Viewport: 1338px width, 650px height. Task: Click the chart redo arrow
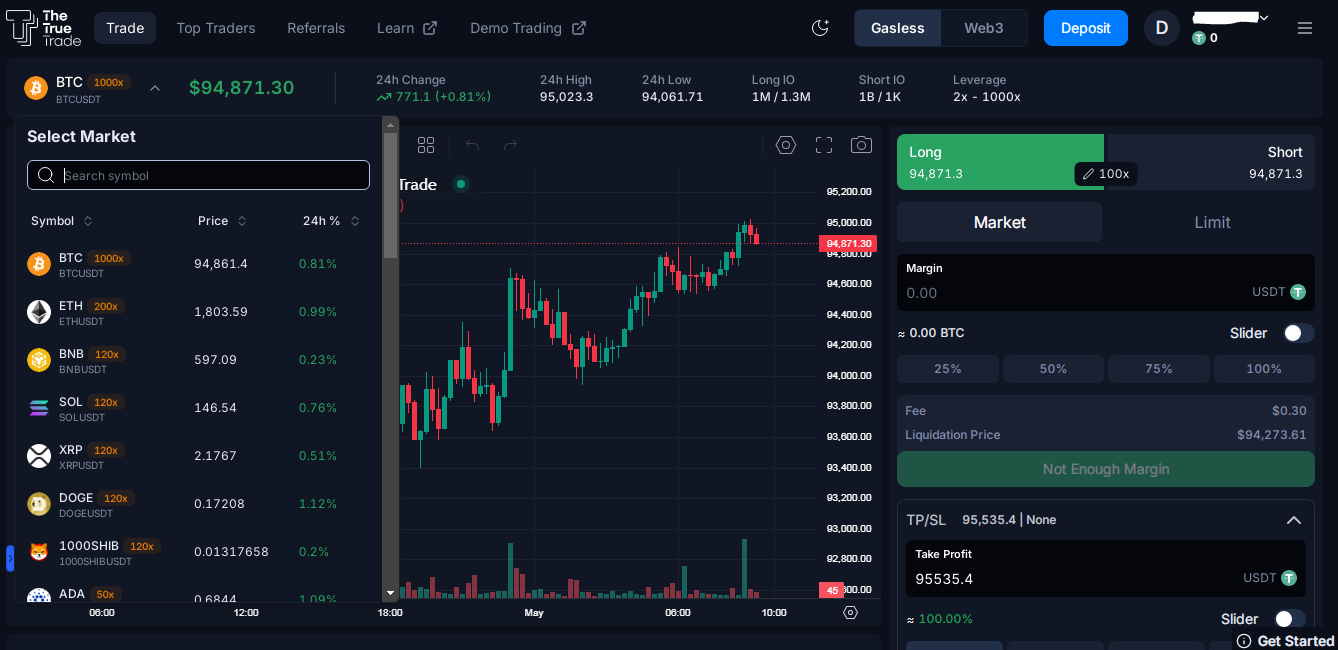(510, 145)
